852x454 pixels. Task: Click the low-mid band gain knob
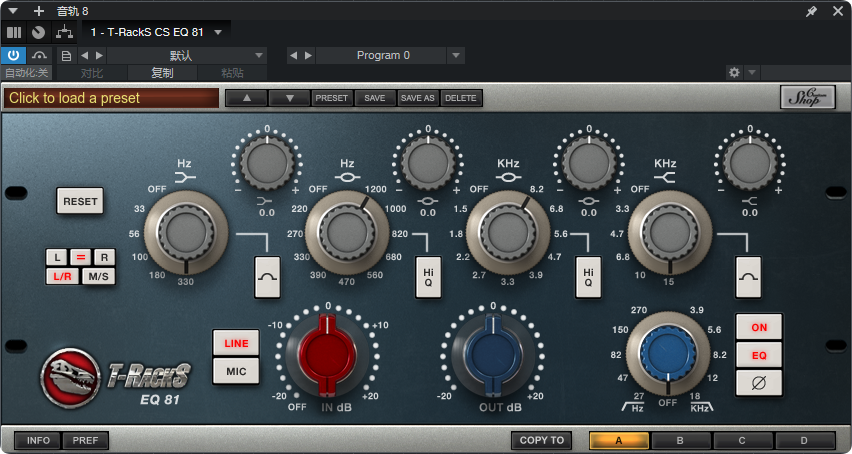point(428,163)
